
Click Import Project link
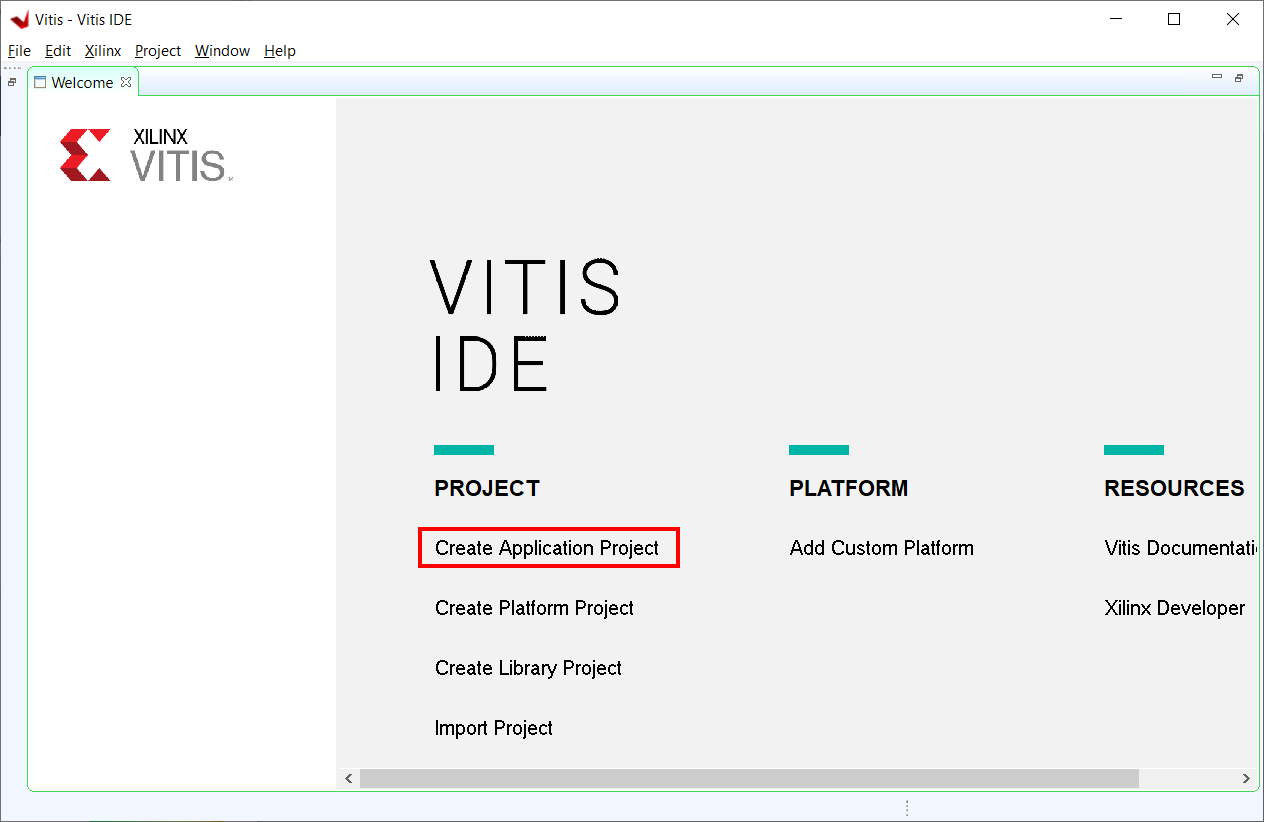click(x=494, y=728)
